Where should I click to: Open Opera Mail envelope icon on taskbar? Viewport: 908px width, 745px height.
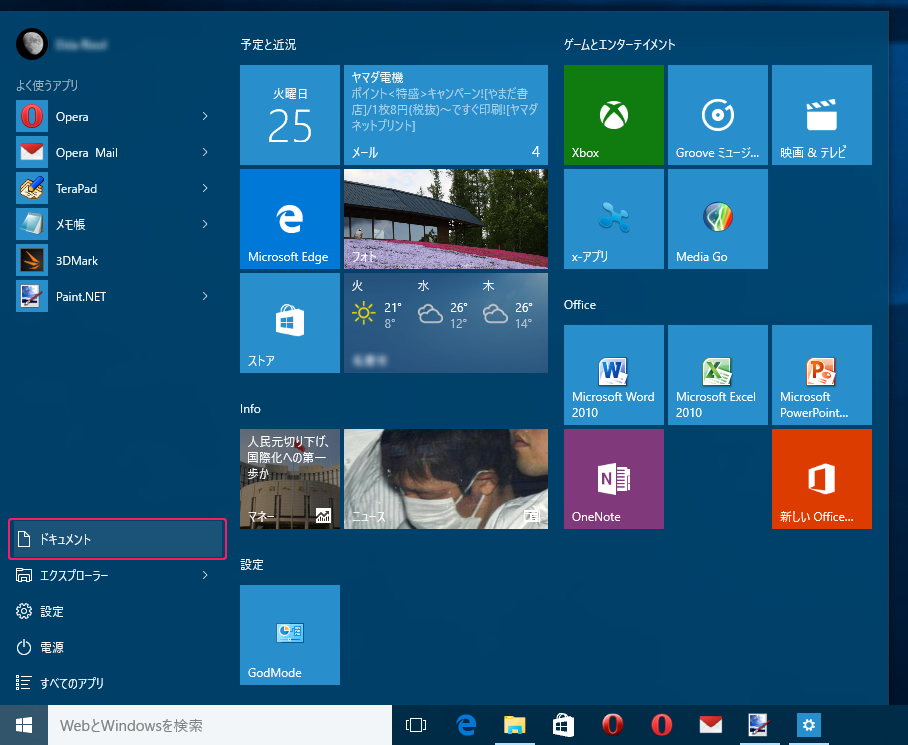711,725
